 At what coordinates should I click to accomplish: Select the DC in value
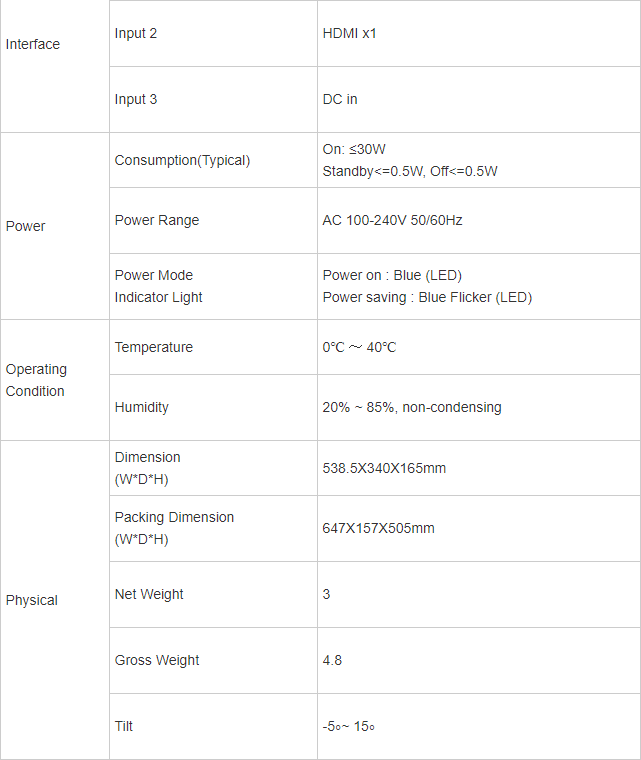coord(340,100)
